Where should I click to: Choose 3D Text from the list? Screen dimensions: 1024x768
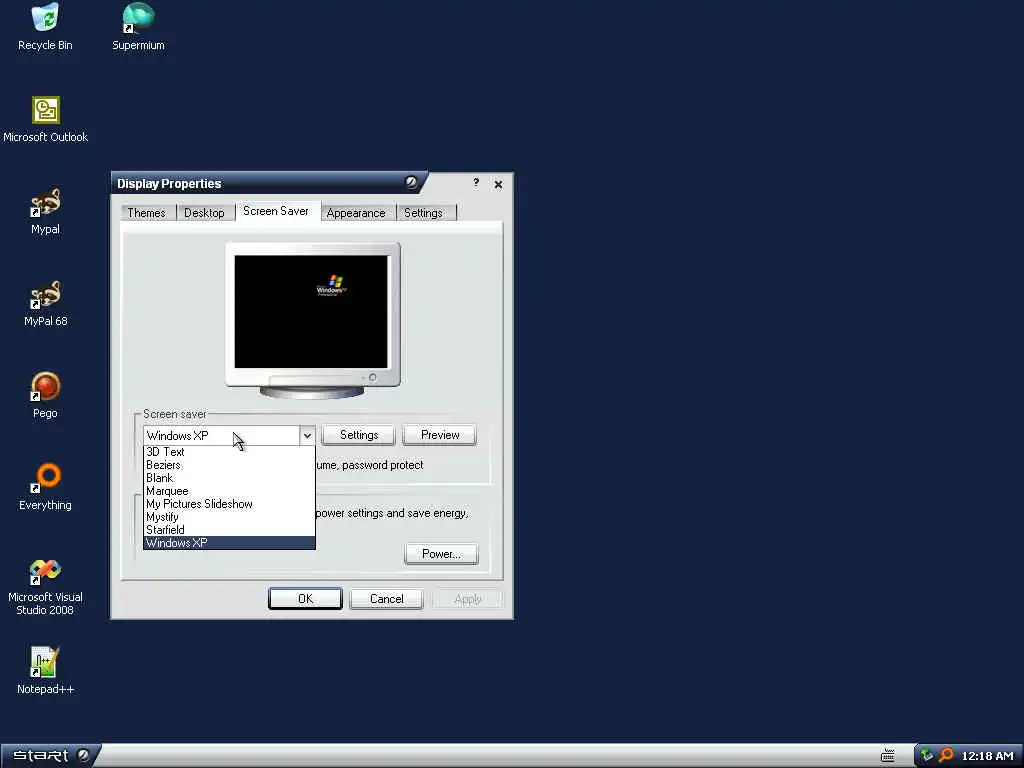229,452
